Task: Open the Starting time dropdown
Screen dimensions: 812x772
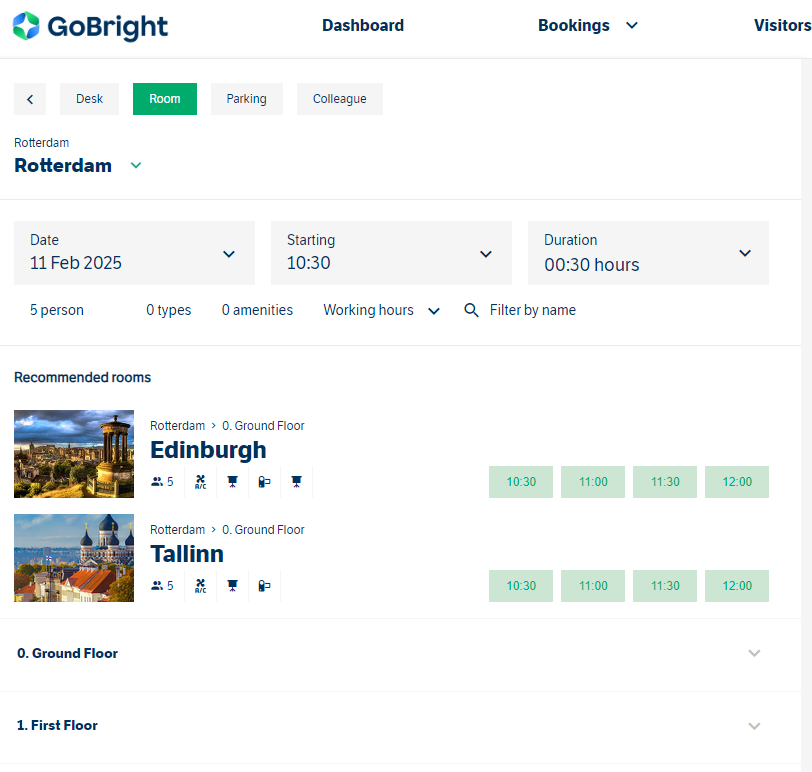Action: pyautogui.click(x=392, y=253)
